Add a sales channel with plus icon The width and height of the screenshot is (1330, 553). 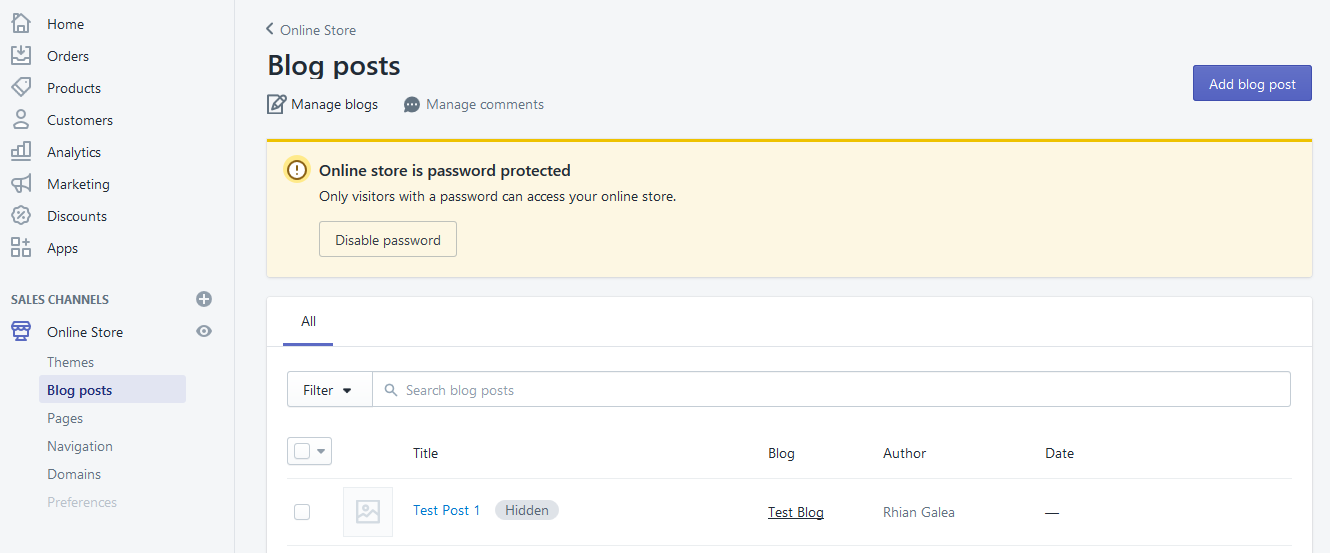pyautogui.click(x=204, y=299)
